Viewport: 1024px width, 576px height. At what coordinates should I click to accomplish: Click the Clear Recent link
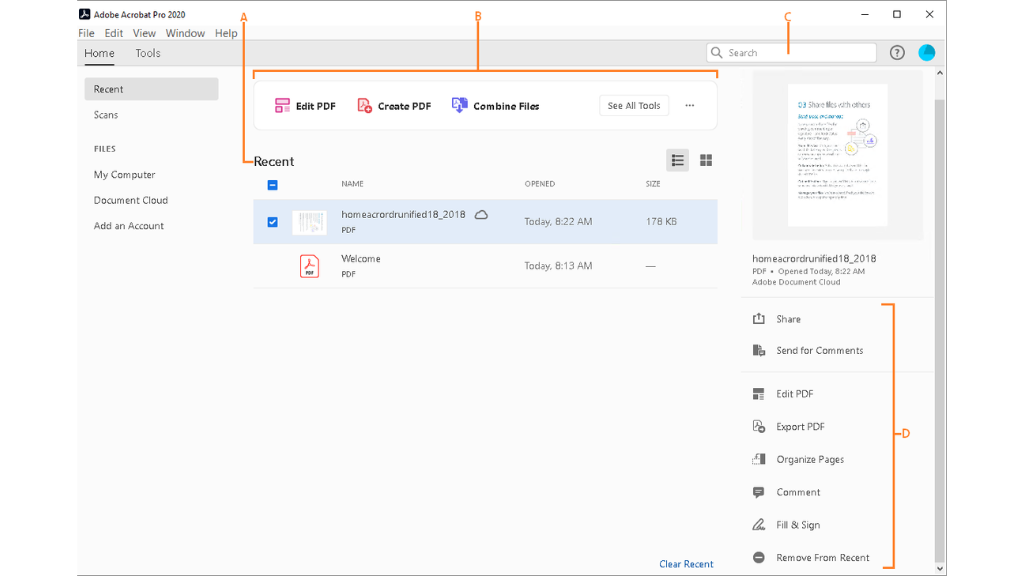pos(686,564)
